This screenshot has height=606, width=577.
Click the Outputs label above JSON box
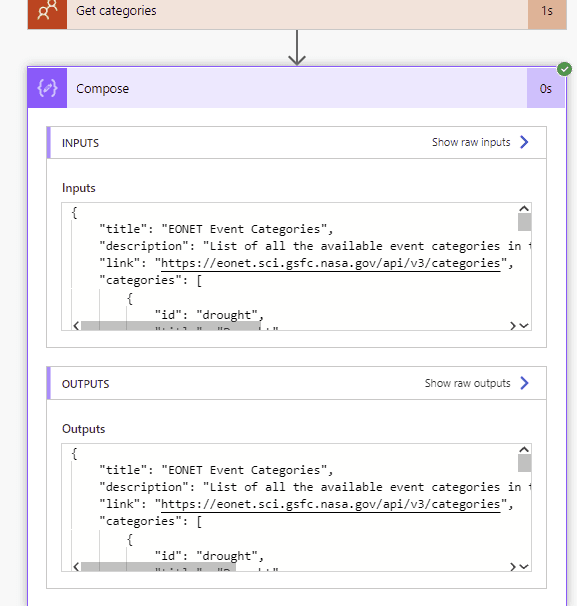tap(83, 429)
